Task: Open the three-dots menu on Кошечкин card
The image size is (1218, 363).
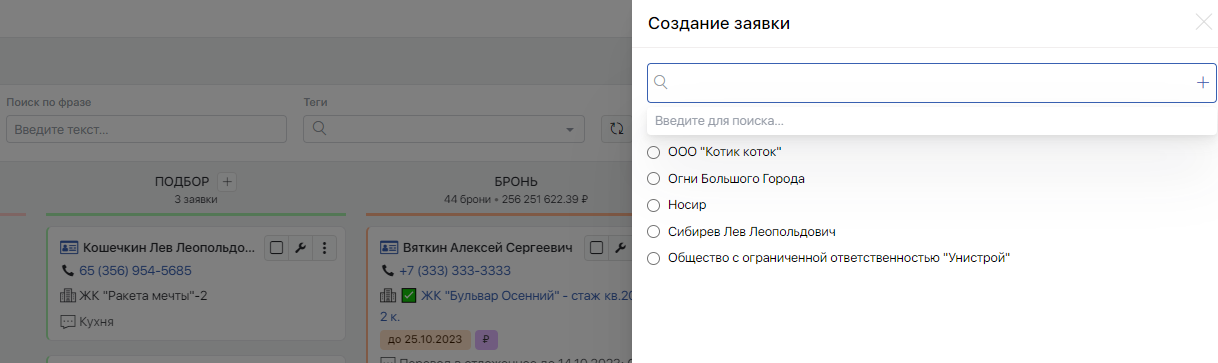Action: click(323, 248)
